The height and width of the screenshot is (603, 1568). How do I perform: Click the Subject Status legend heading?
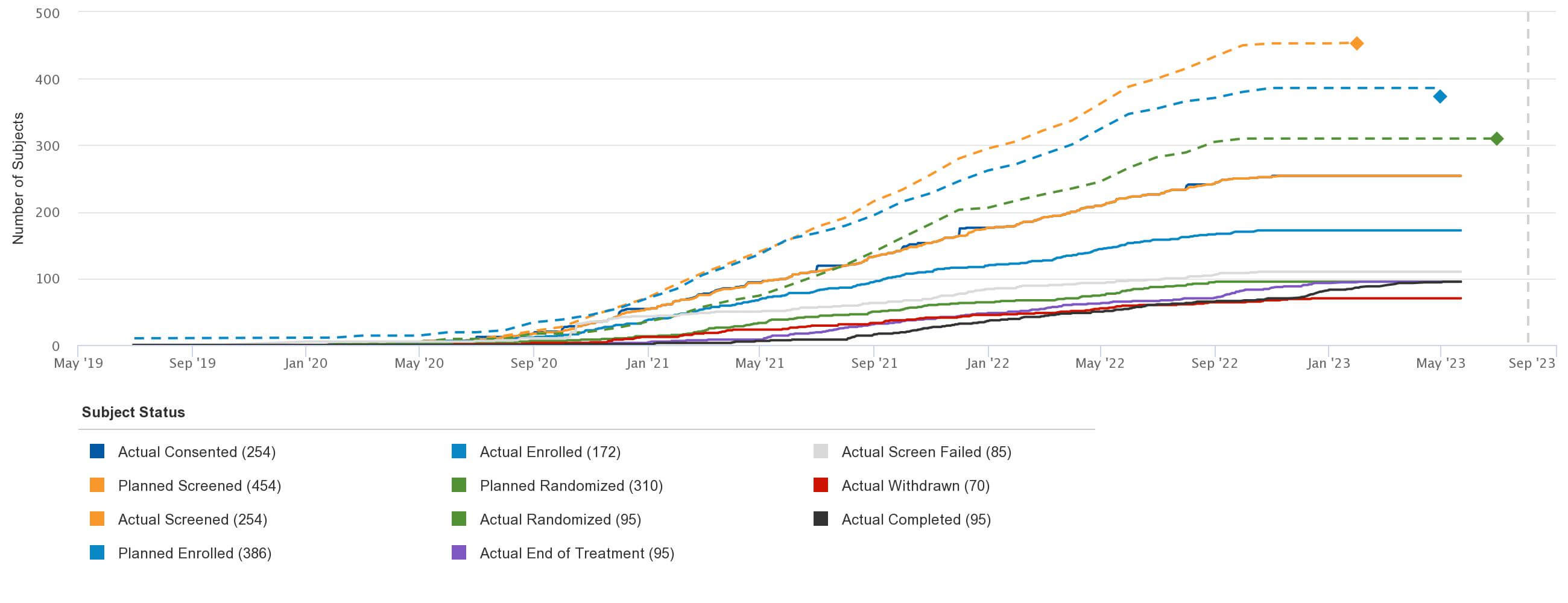click(x=133, y=412)
